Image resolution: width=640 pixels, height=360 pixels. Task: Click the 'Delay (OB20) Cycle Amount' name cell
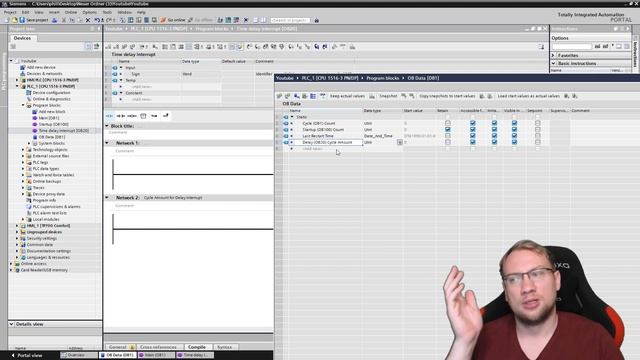pyautogui.click(x=326, y=142)
